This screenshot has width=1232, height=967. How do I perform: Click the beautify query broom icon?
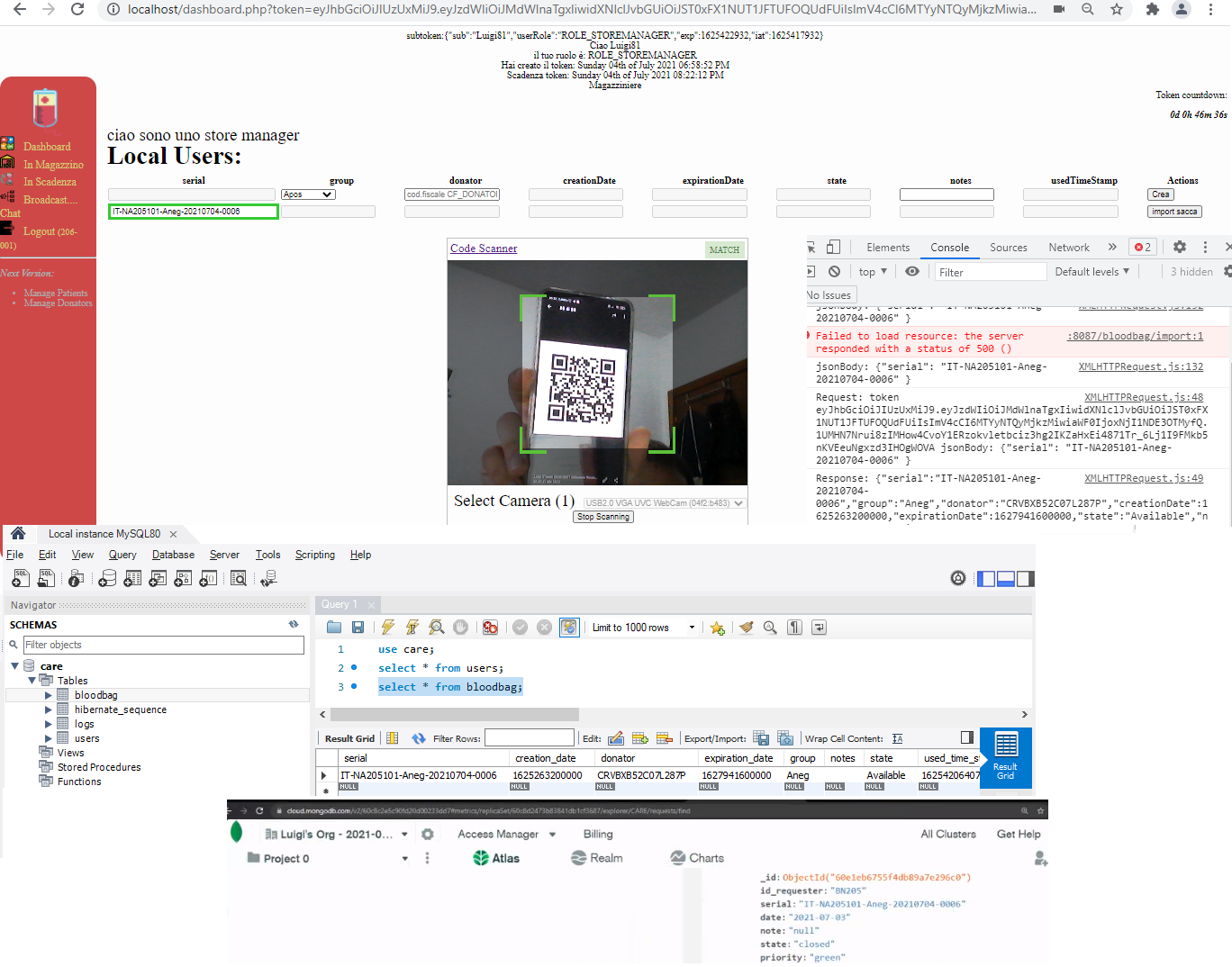746,628
